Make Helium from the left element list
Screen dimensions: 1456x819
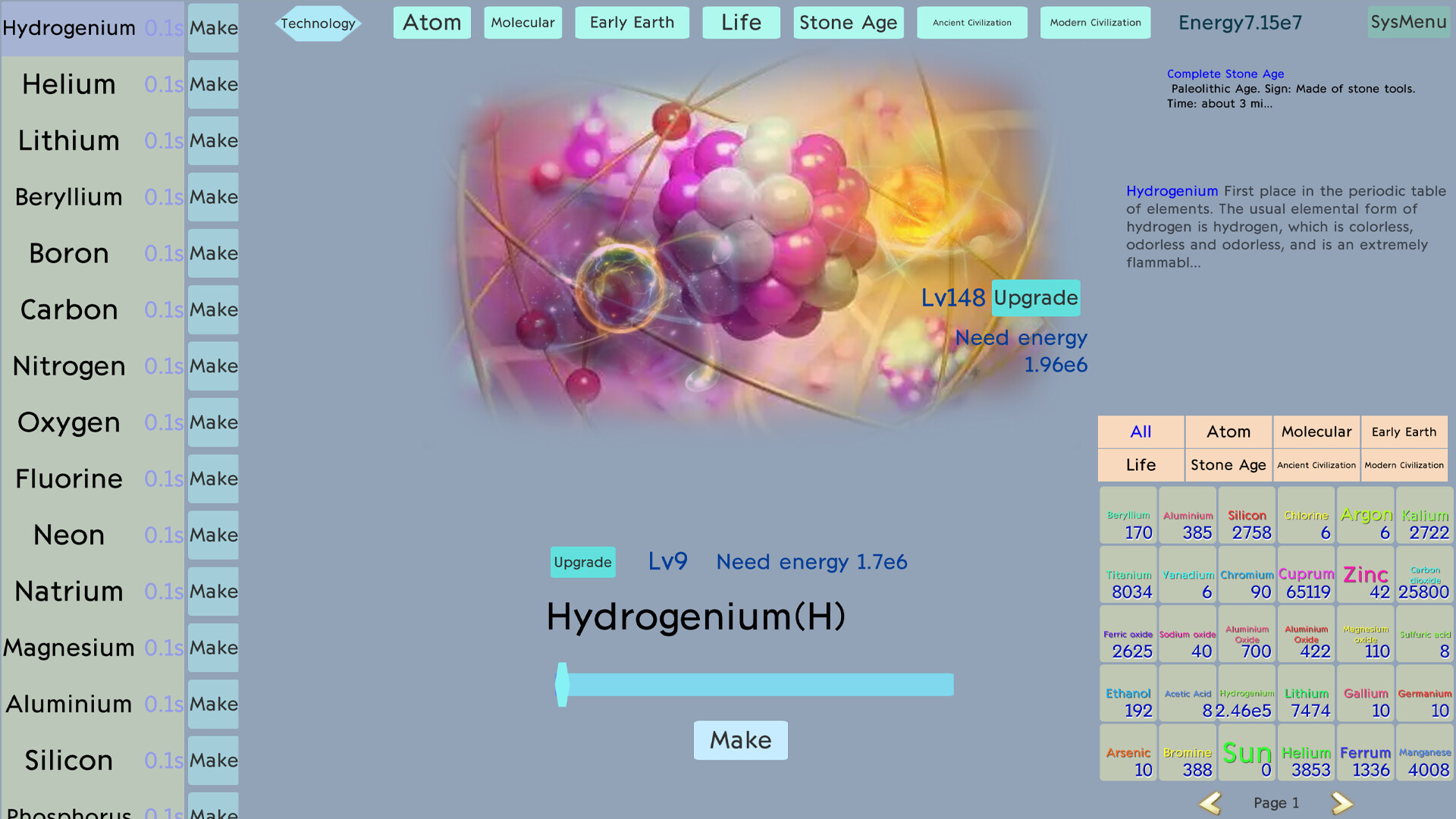pos(213,84)
